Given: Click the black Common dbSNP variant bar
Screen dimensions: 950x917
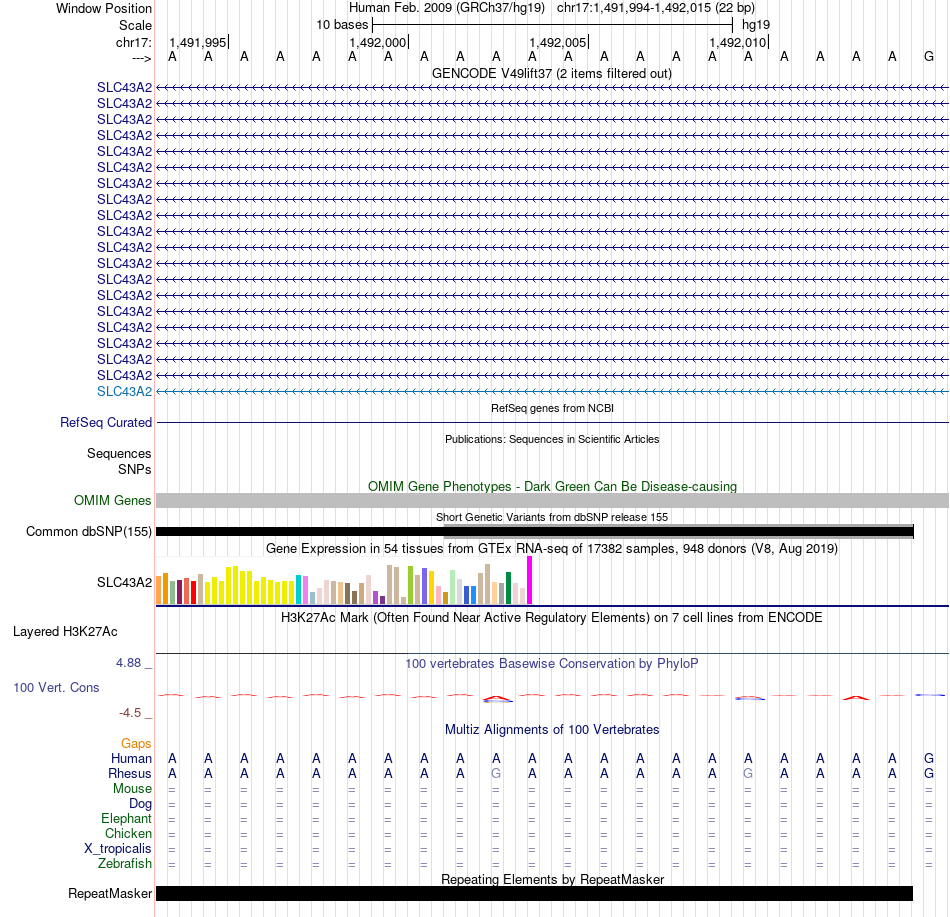Looking at the screenshot, I should (x=534, y=532).
